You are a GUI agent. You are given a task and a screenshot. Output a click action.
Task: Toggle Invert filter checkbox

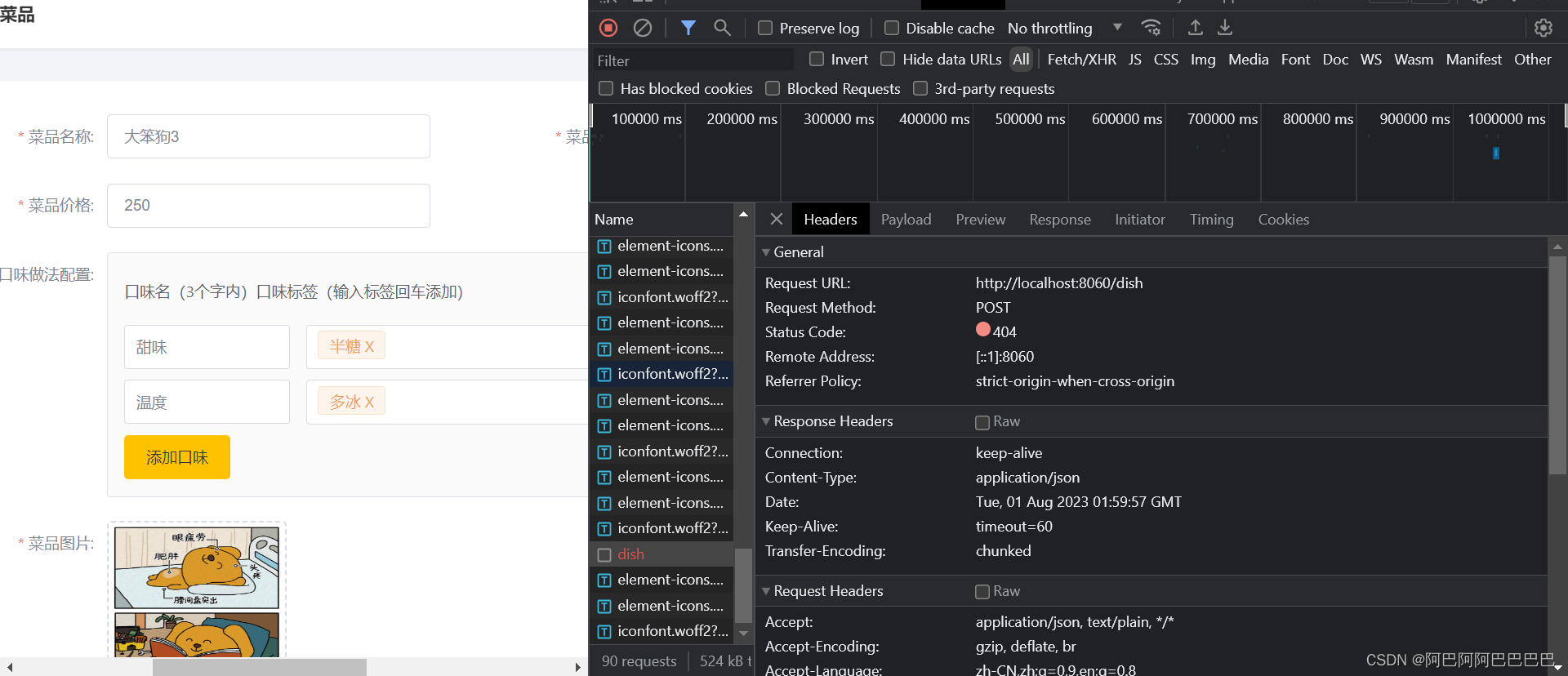coord(817,59)
